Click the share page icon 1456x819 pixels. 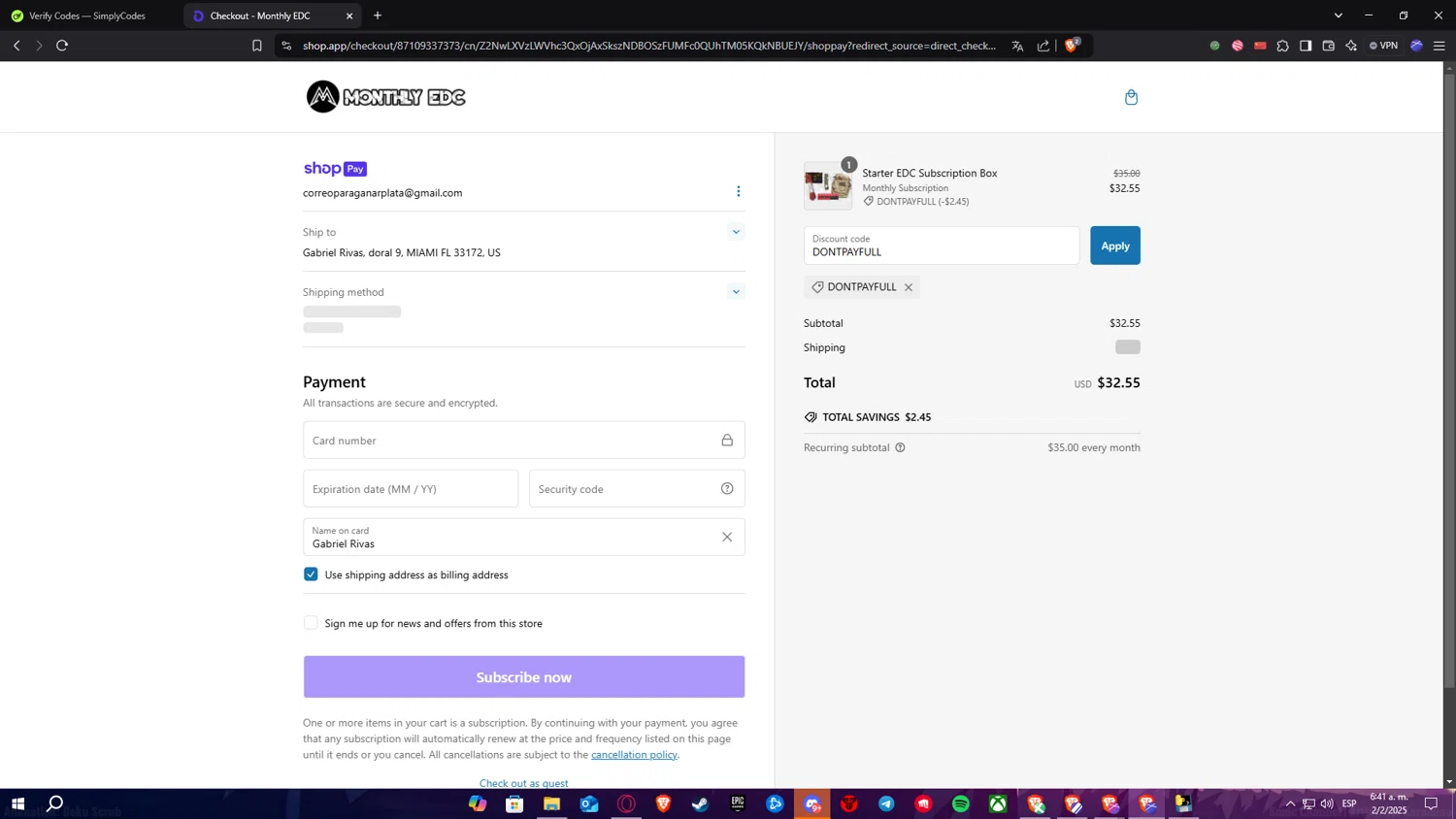(1043, 46)
